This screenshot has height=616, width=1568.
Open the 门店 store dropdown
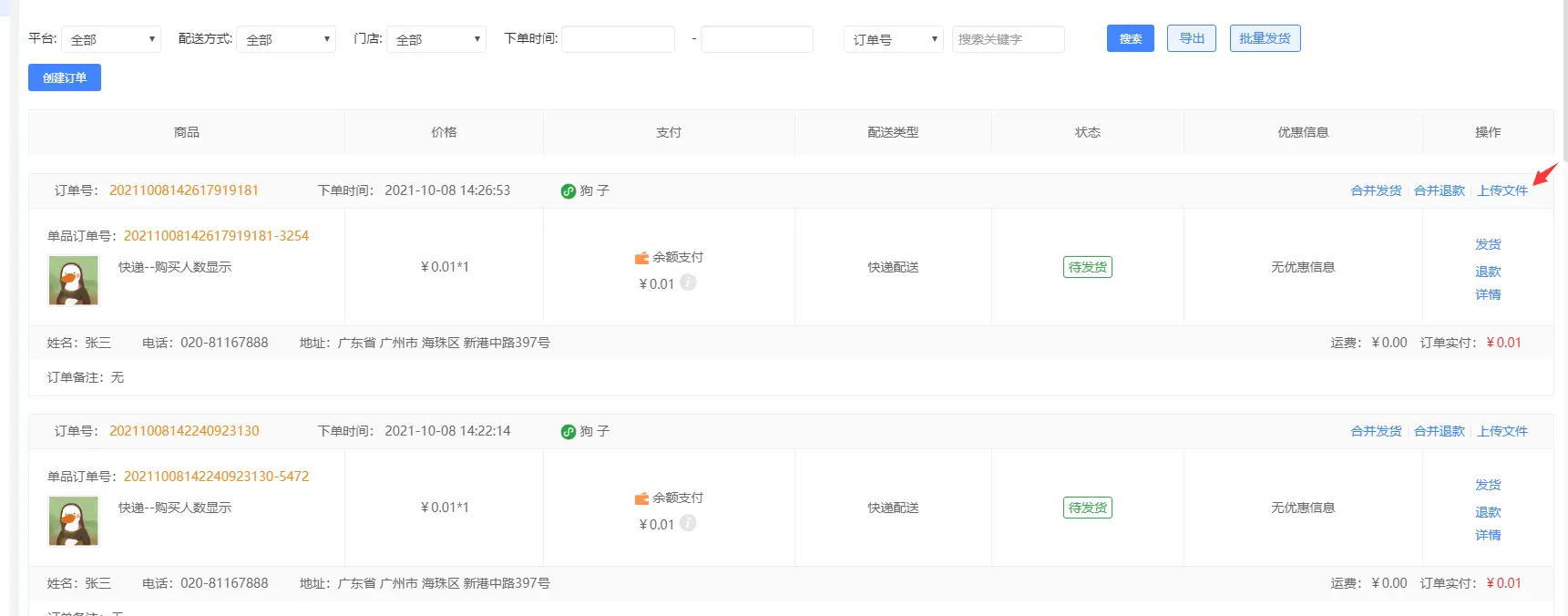click(436, 39)
